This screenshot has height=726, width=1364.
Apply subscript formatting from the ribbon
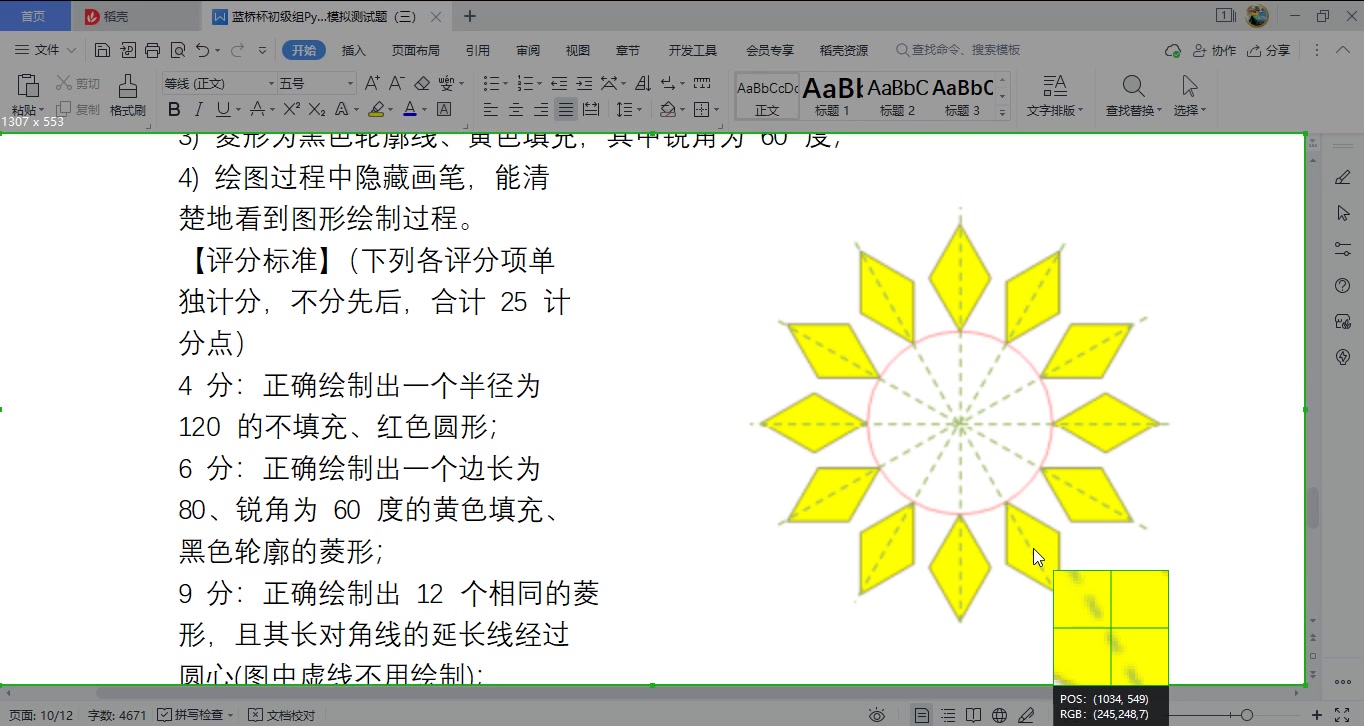coord(317,110)
